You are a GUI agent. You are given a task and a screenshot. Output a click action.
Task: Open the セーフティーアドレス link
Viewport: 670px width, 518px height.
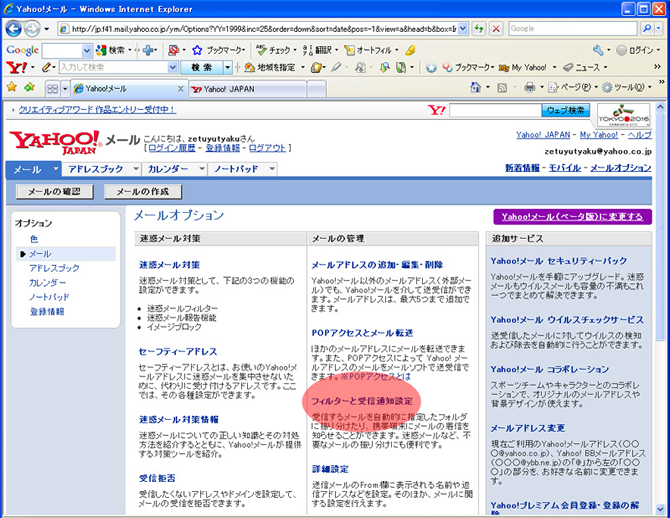178,351
